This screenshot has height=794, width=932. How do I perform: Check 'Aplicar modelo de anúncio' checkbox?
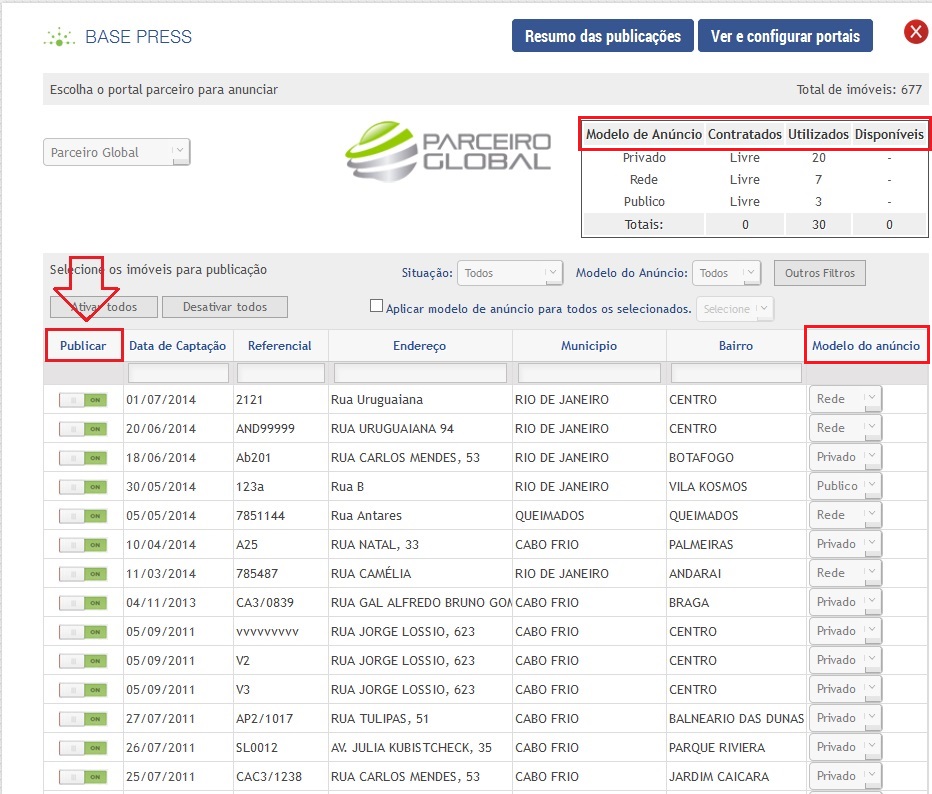pyautogui.click(x=377, y=308)
